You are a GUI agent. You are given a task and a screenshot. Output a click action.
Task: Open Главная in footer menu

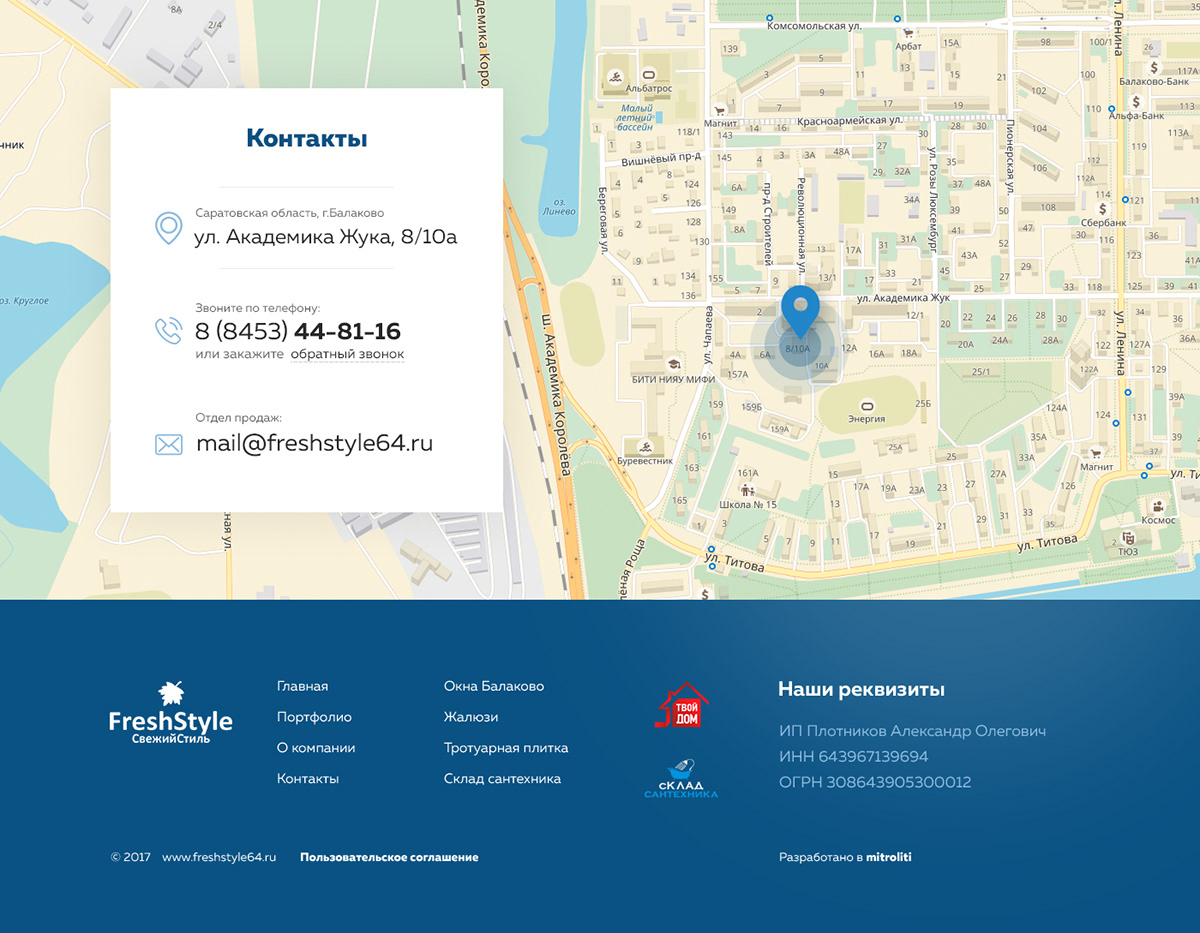302,686
